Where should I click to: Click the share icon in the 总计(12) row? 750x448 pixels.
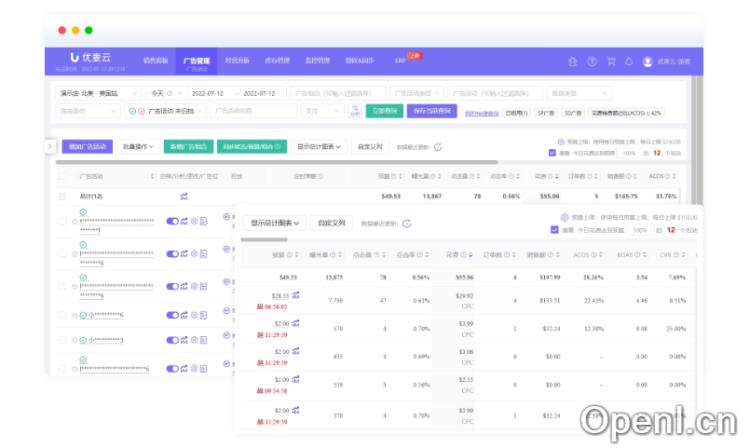click(x=184, y=196)
